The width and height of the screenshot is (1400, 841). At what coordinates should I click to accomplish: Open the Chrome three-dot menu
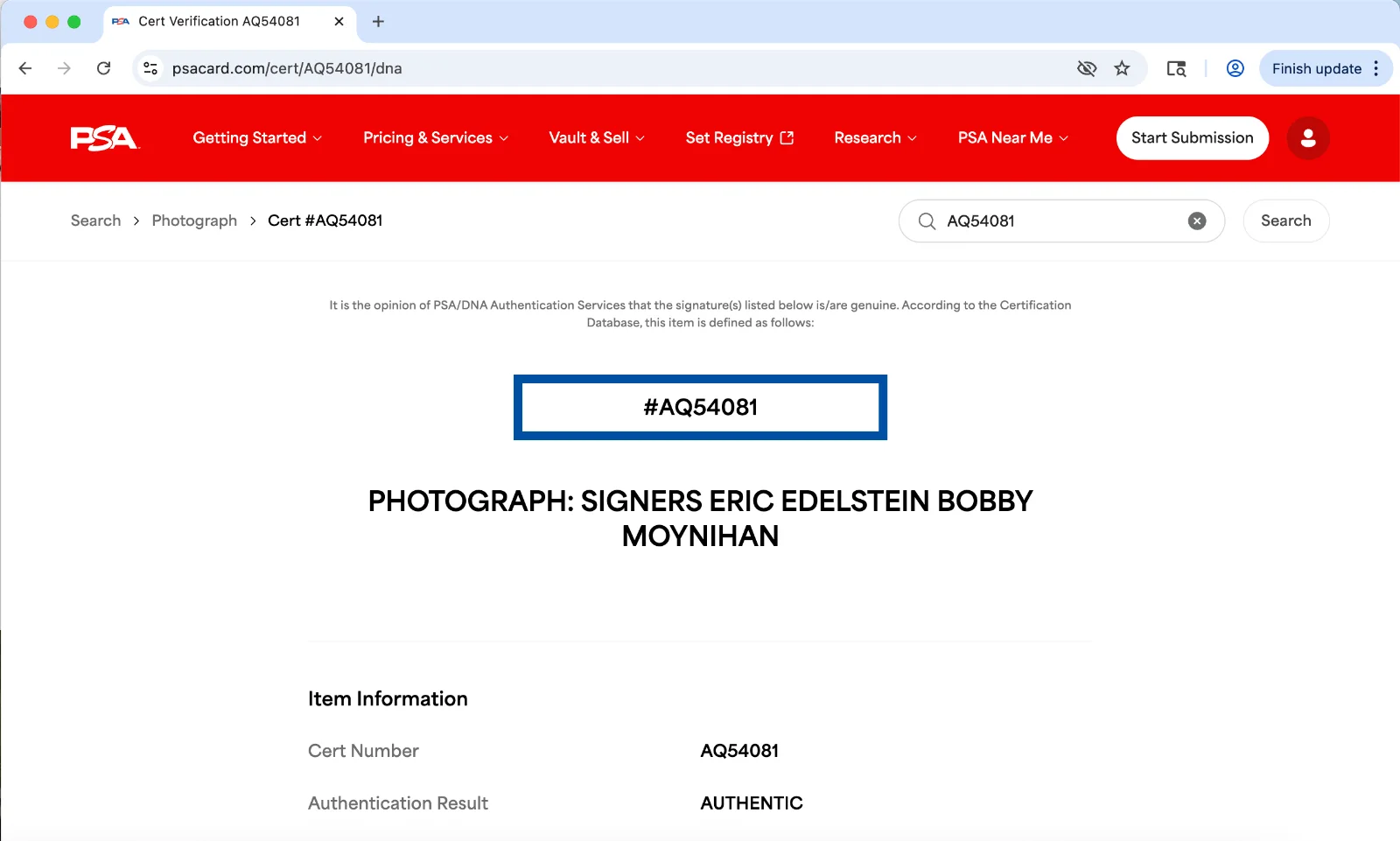click(x=1375, y=68)
